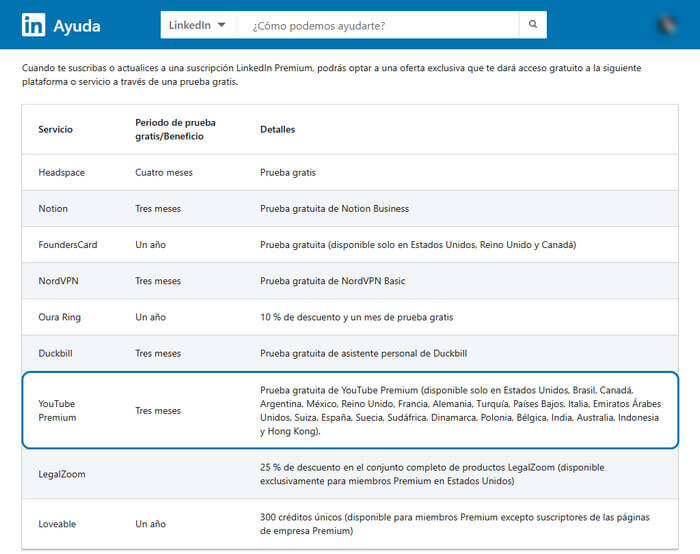Click 'Tres meses' in the Notion row
The width and height of the screenshot is (700, 554).
point(158,208)
